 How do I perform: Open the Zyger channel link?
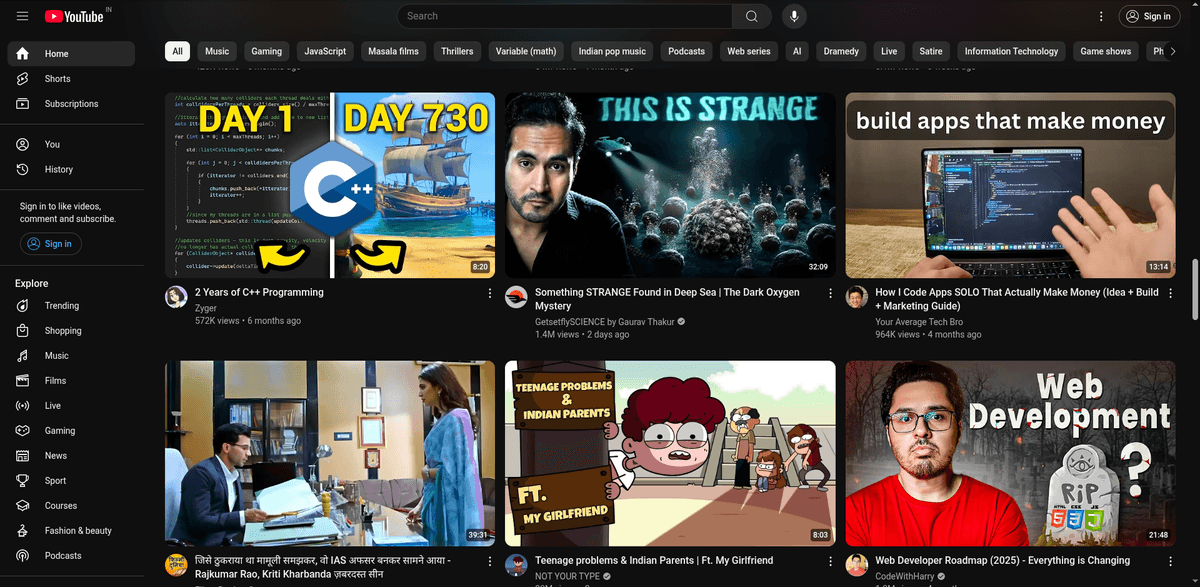pyautogui.click(x=206, y=308)
